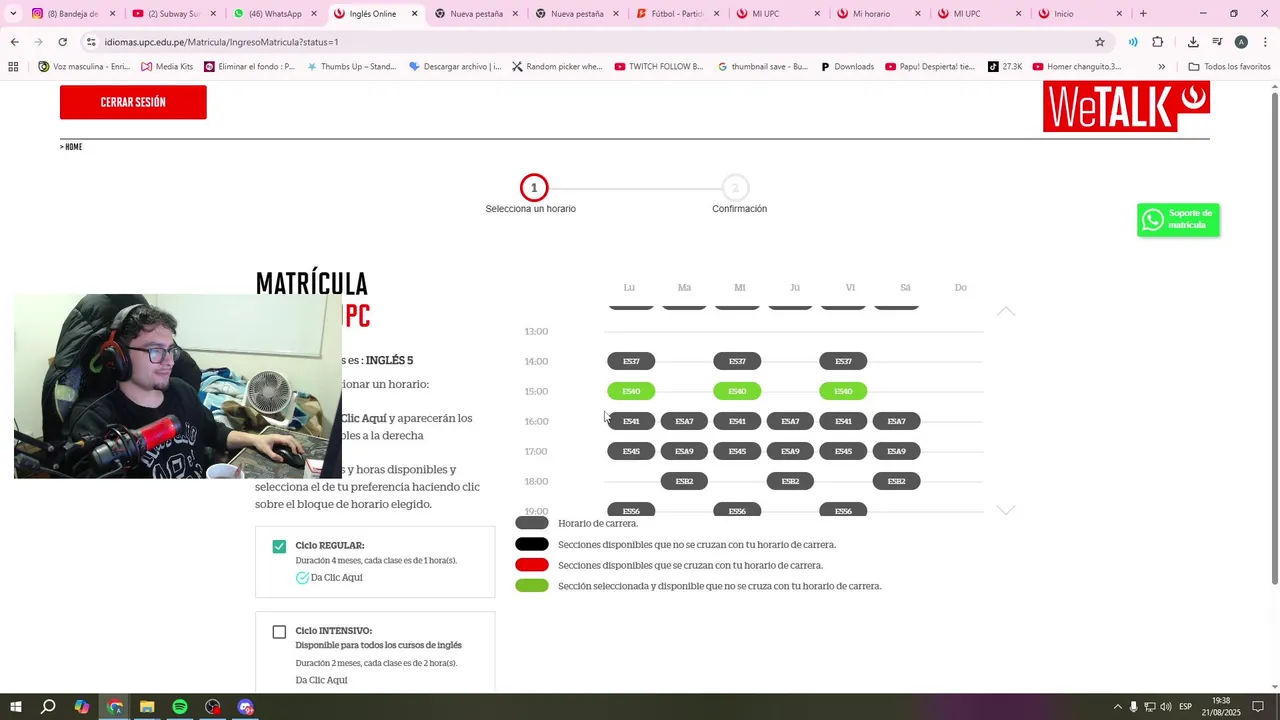Click green ES40 block on Friday

[843, 391]
